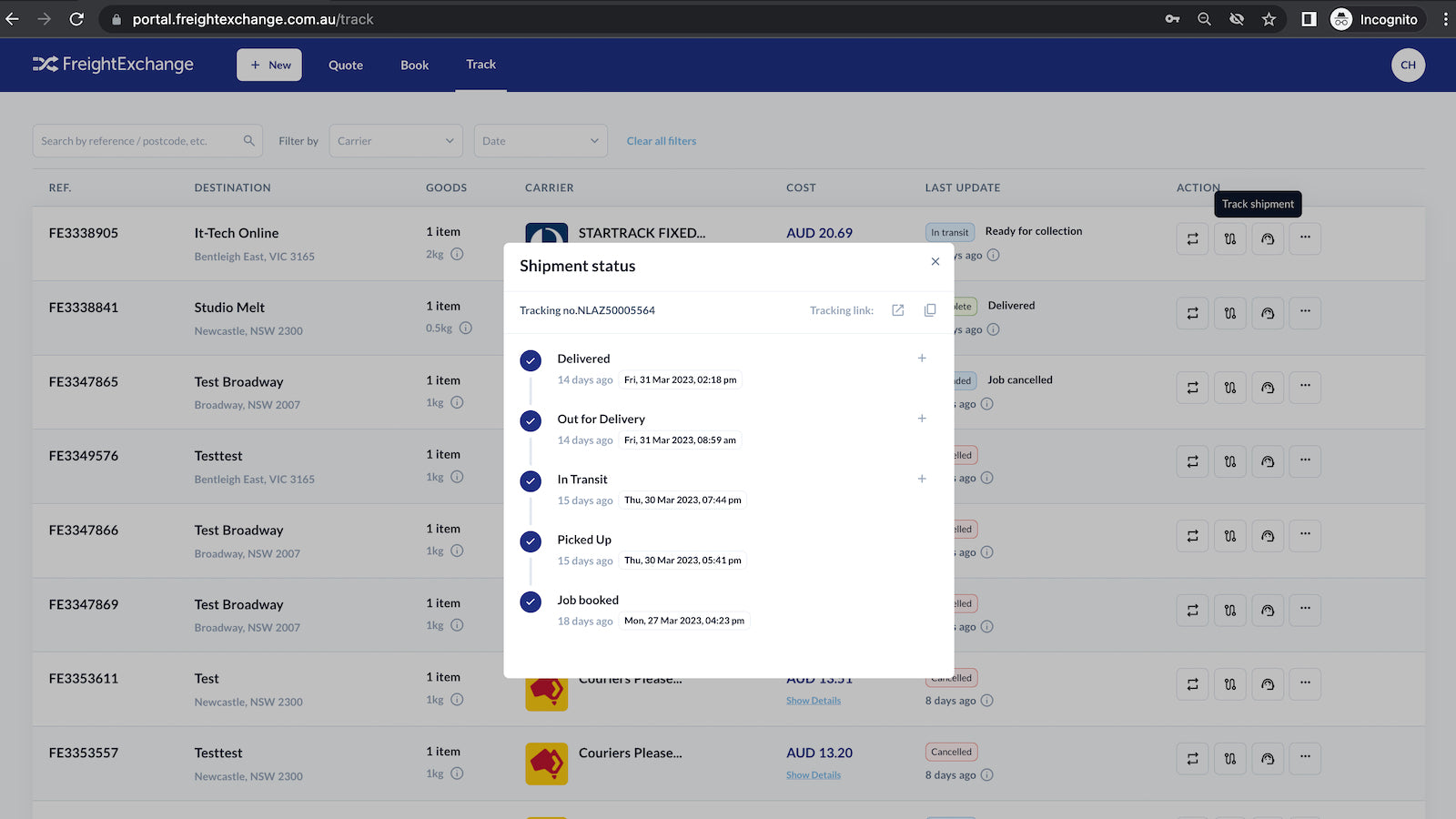1456x819 pixels.
Task: Switch to the Quote tab
Action: click(x=345, y=65)
